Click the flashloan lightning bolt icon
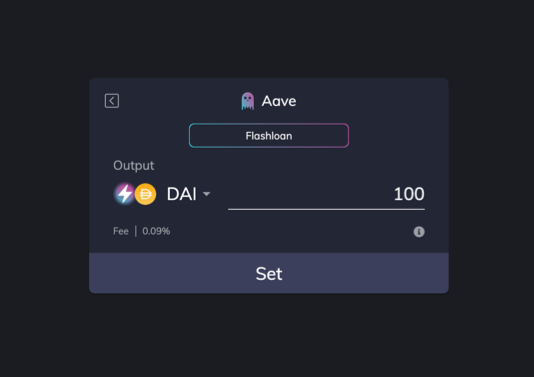Screen dimensions: 534x377 [x=124, y=194]
